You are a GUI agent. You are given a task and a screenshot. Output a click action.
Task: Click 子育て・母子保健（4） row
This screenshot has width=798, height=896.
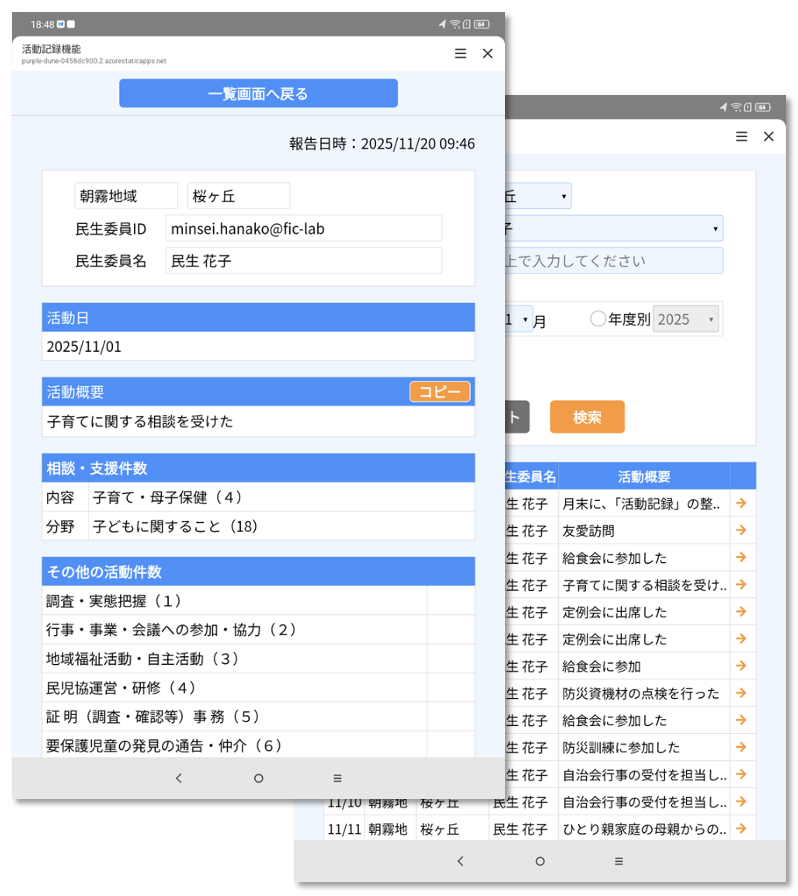(x=258, y=497)
